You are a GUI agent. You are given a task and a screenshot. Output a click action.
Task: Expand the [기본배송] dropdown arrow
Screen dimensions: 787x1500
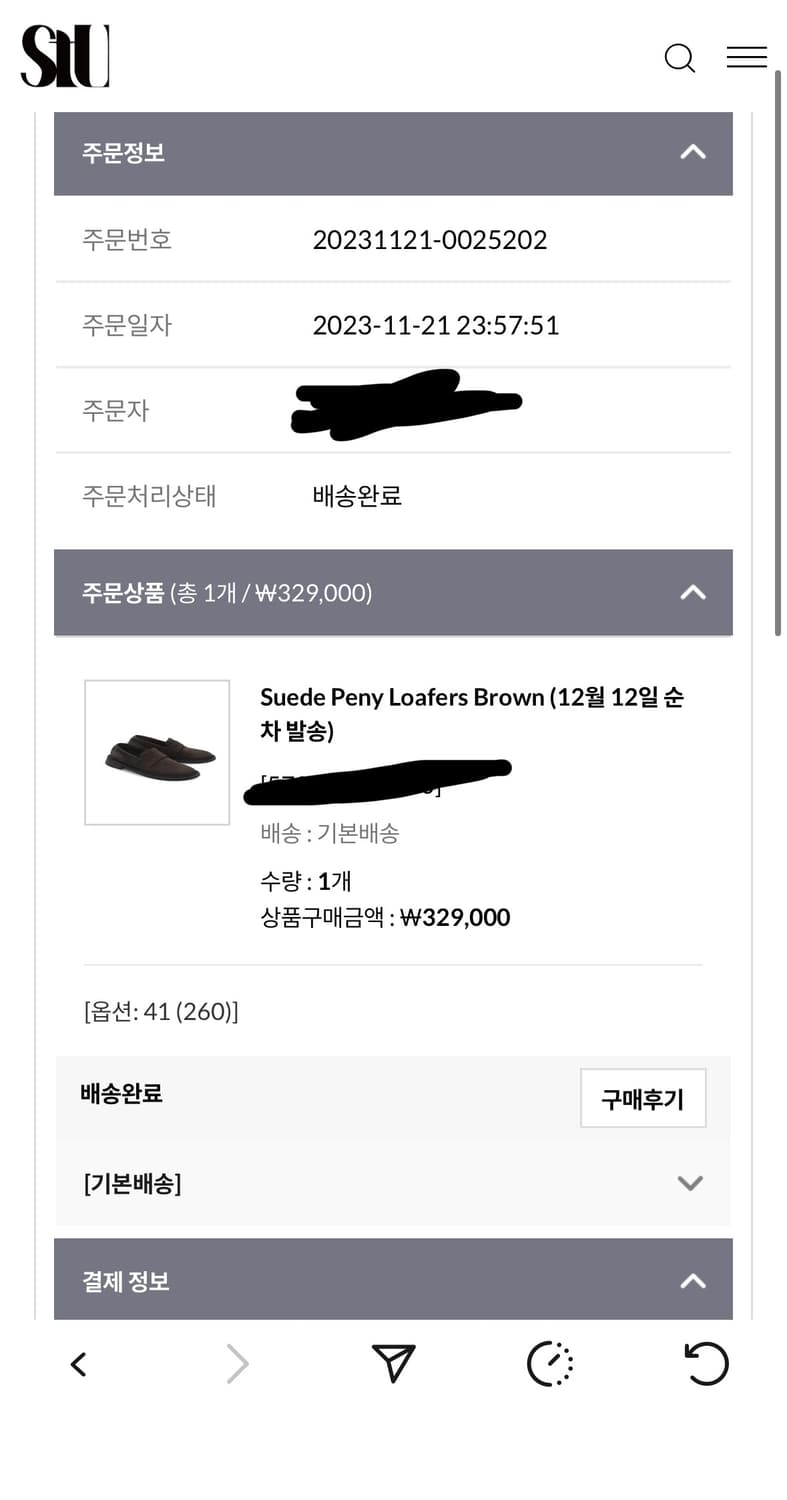point(690,1184)
